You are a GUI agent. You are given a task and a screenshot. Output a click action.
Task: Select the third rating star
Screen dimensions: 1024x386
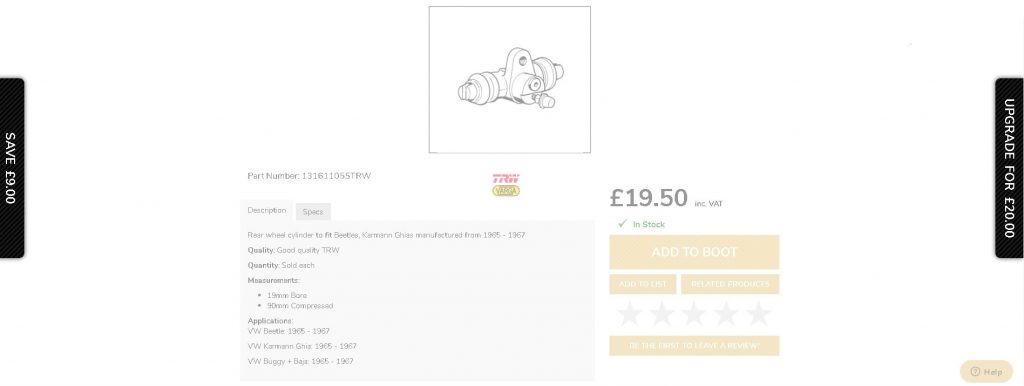pyautogui.click(x=694, y=314)
